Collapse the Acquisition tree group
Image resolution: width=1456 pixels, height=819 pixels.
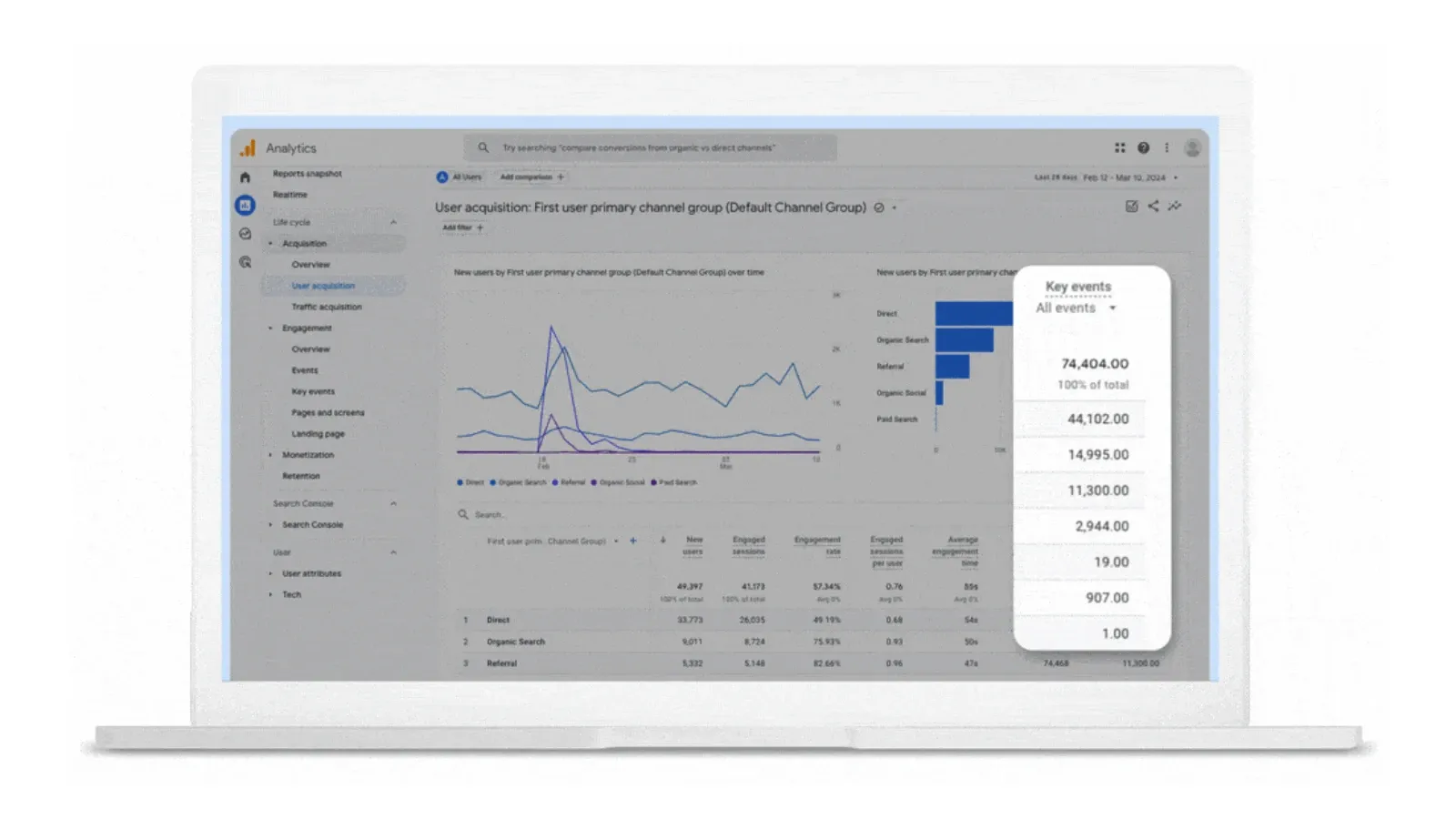point(270,244)
